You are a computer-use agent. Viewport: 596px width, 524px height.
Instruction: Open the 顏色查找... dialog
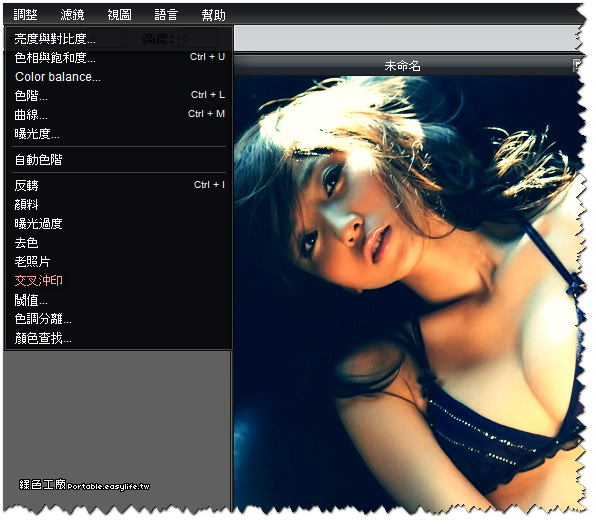tap(119, 338)
